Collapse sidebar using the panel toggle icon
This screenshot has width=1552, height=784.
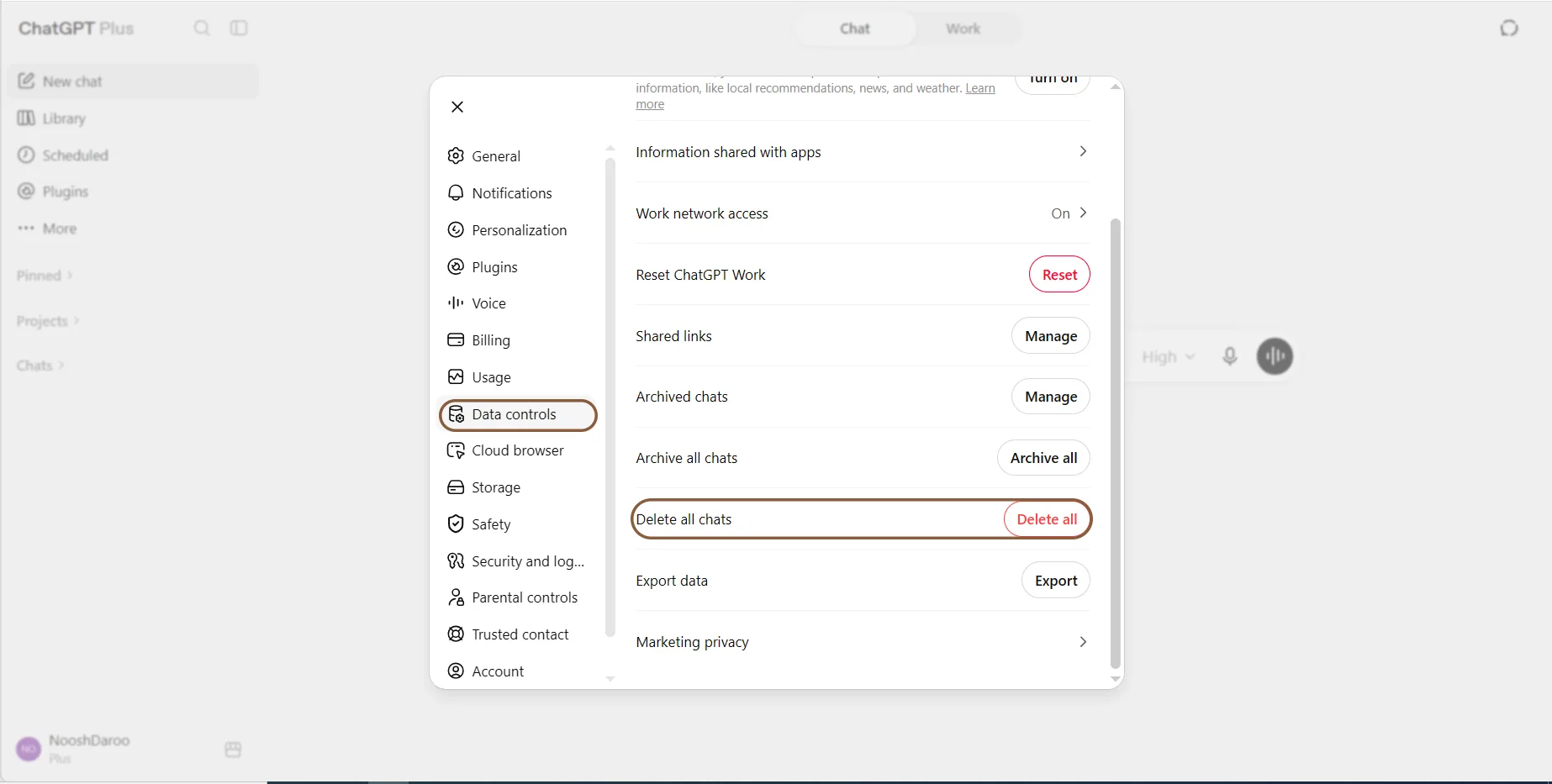point(239,28)
